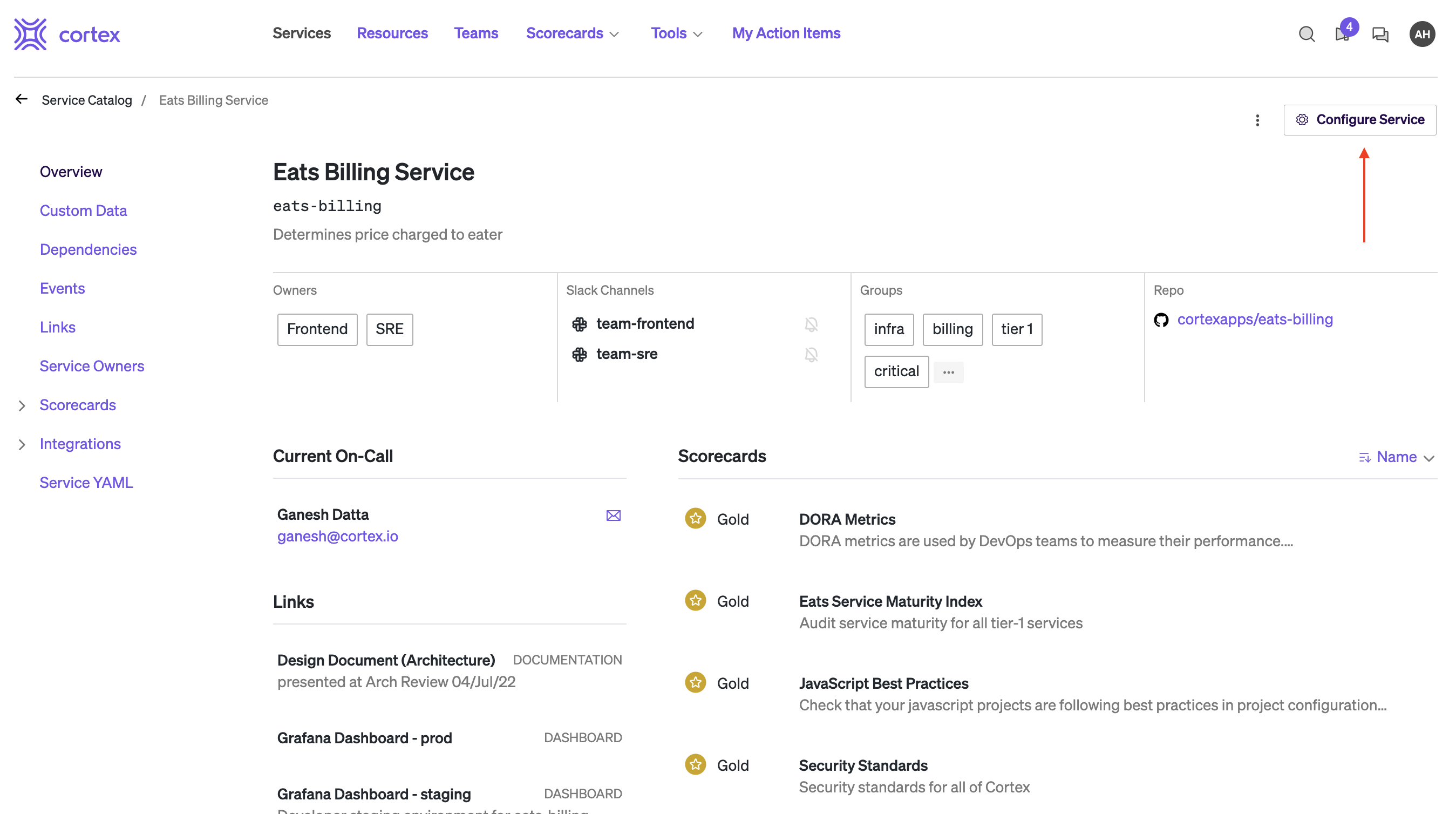Click the tier 1 group tag
Viewport: 1456px width, 814px height.
click(x=1017, y=330)
